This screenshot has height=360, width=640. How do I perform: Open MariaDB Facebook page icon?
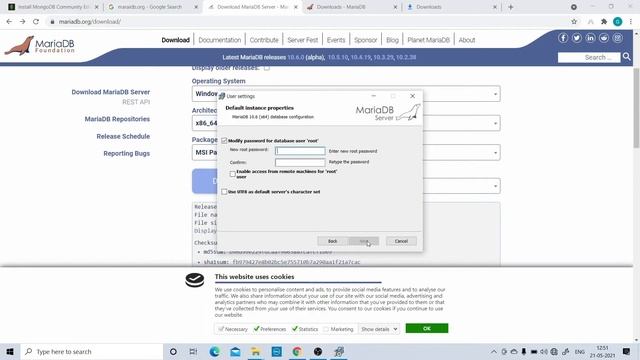[563, 38]
